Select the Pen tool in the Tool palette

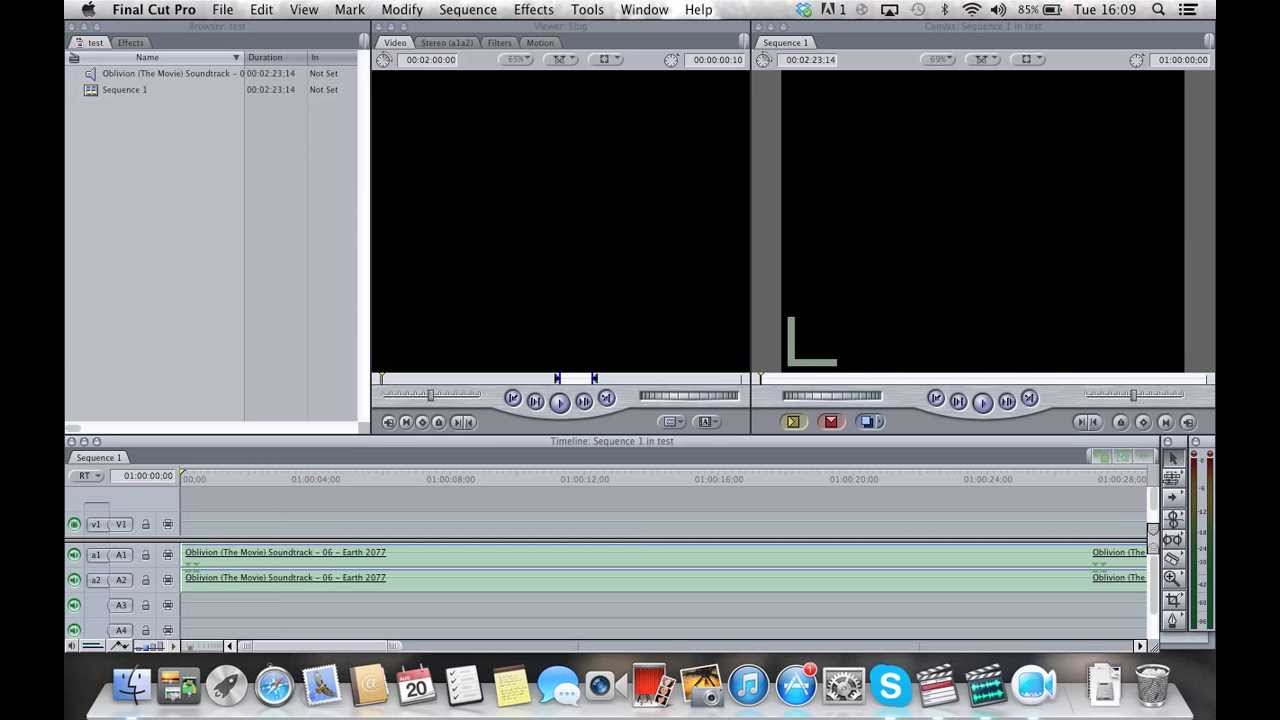click(1173, 620)
